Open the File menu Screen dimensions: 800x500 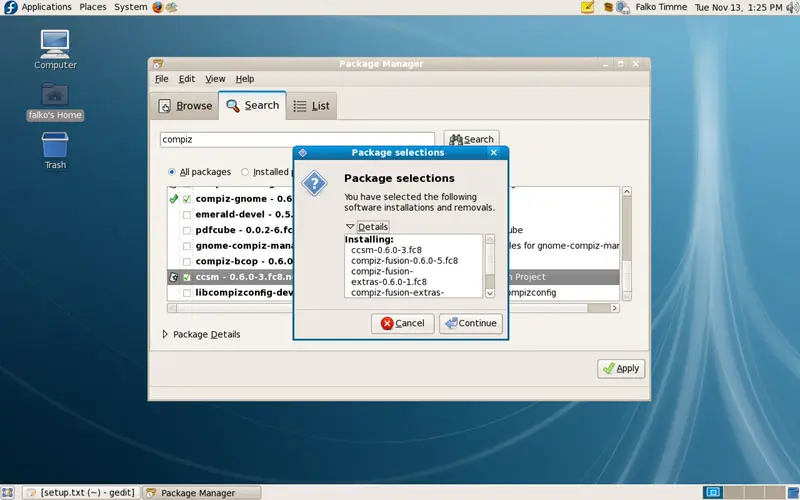(162, 79)
